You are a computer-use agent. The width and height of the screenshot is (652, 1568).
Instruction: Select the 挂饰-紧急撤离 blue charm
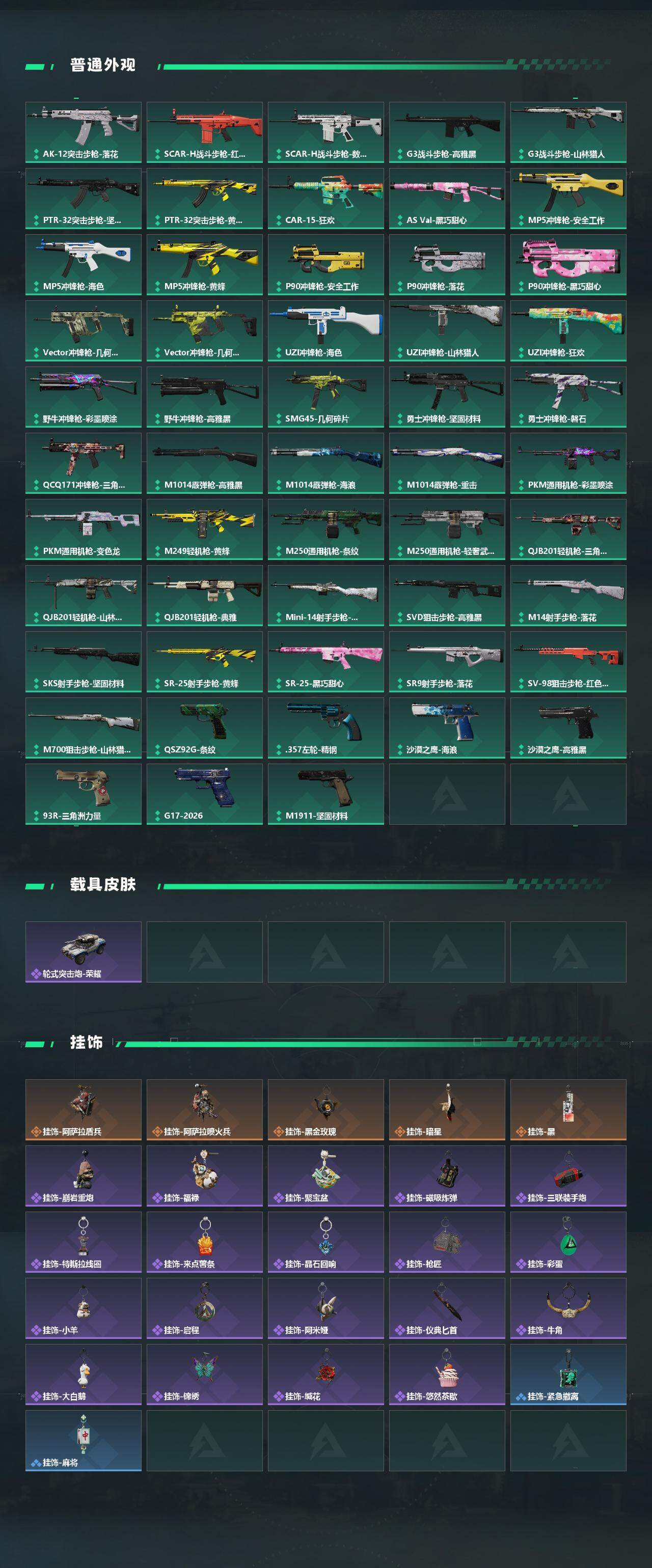click(568, 1375)
